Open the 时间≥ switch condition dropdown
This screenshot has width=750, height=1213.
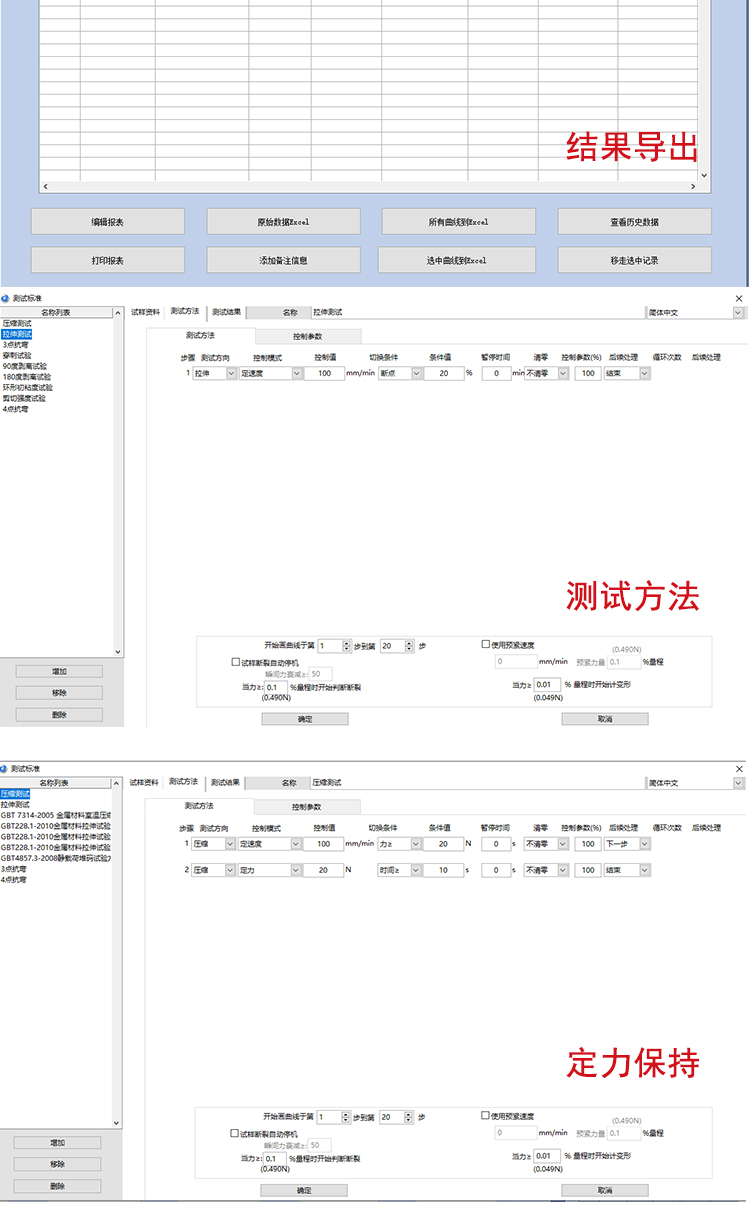(416, 871)
